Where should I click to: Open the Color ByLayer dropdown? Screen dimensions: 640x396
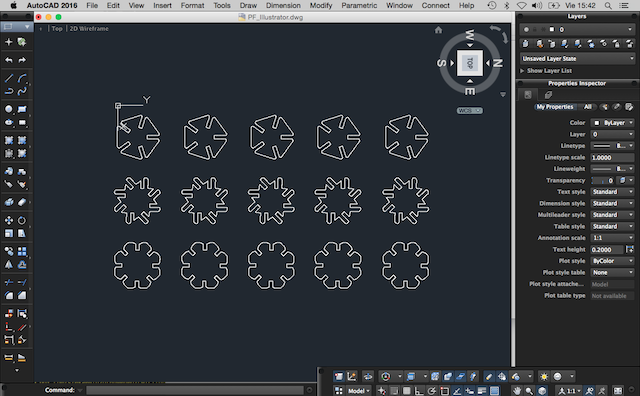coord(613,122)
